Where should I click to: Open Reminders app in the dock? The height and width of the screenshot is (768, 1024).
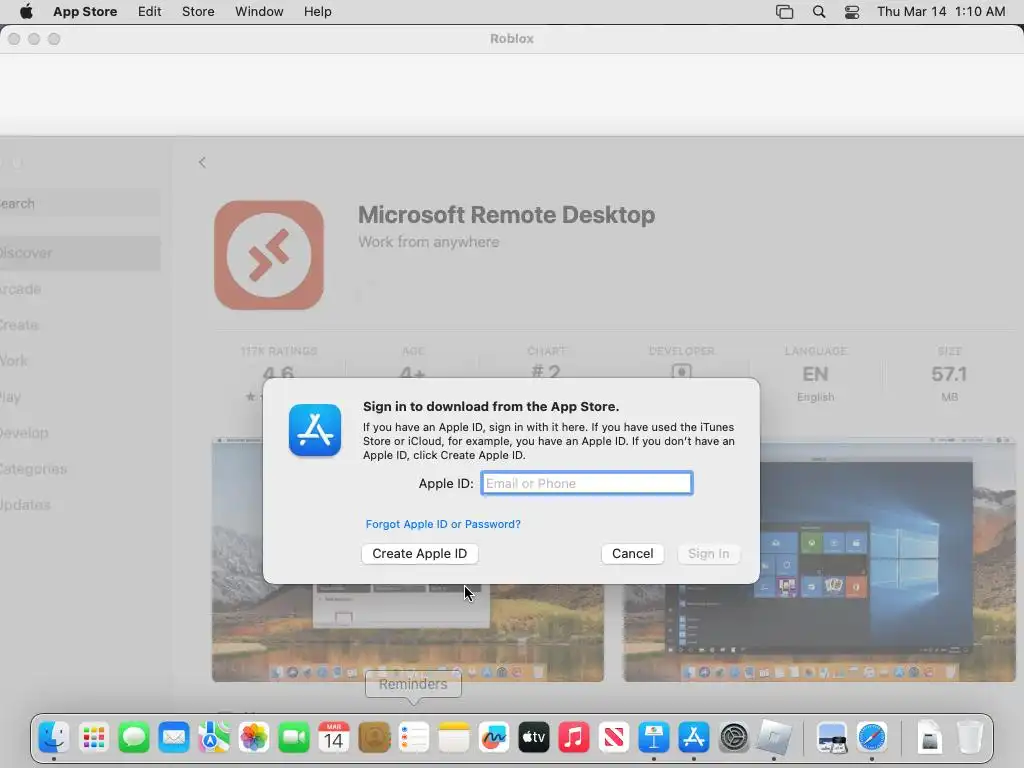click(x=413, y=737)
